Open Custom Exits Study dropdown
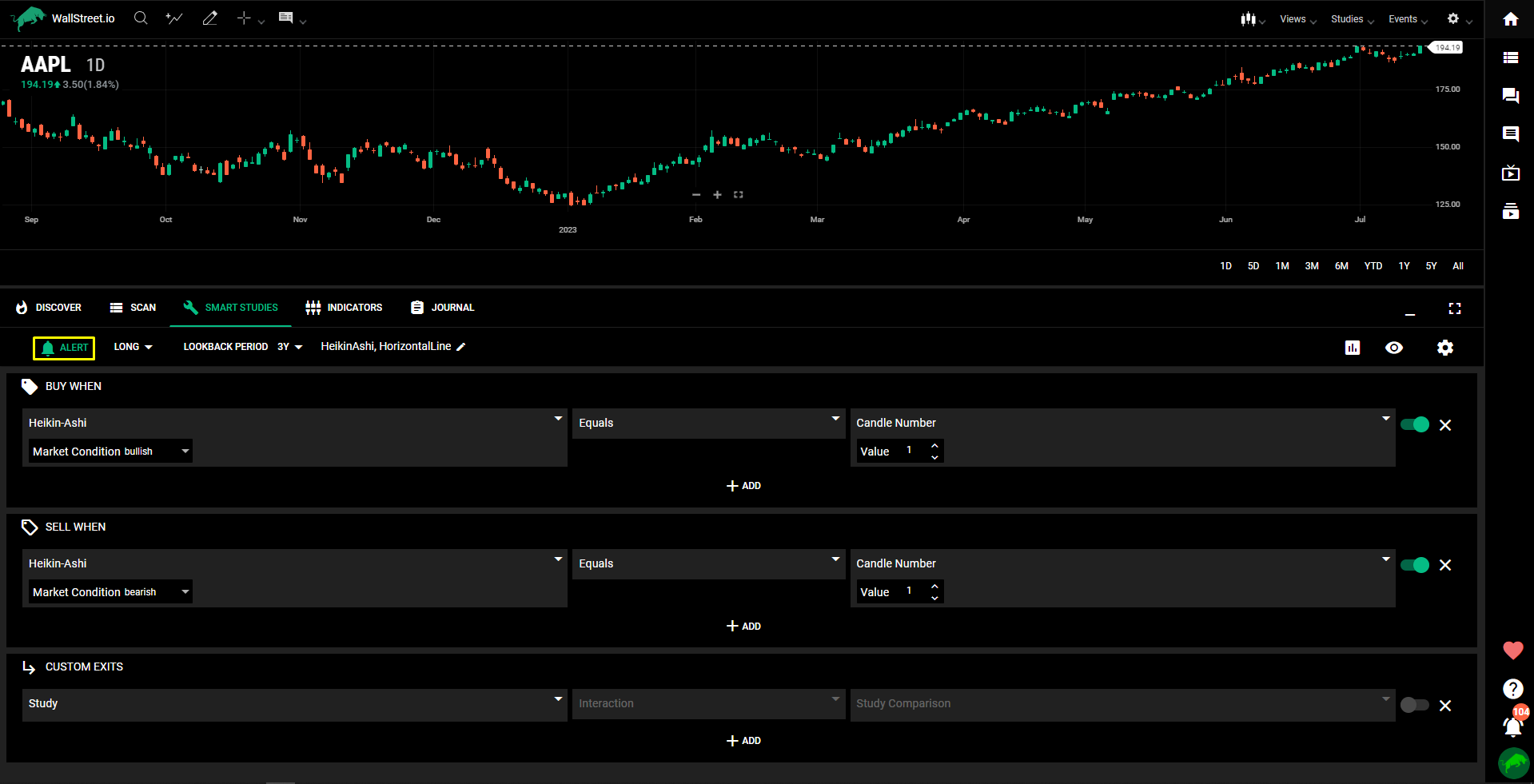This screenshot has height=784, width=1534. [295, 703]
